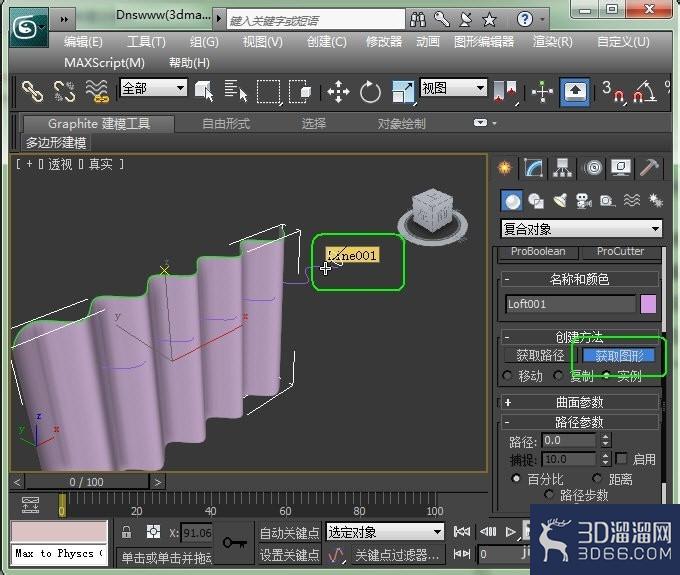The height and width of the screenshot is (575, 680).
Task: Activate the Select and Scale tool
Action: 403,92
